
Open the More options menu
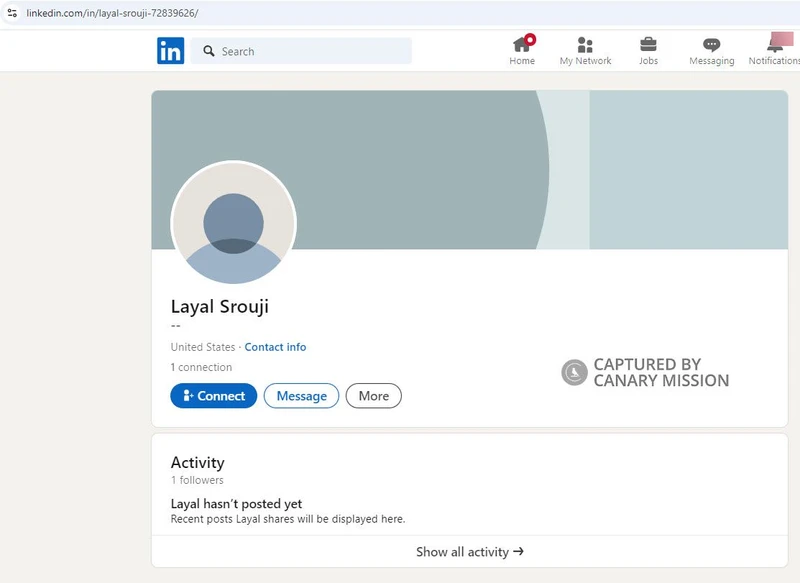(373, 396)
